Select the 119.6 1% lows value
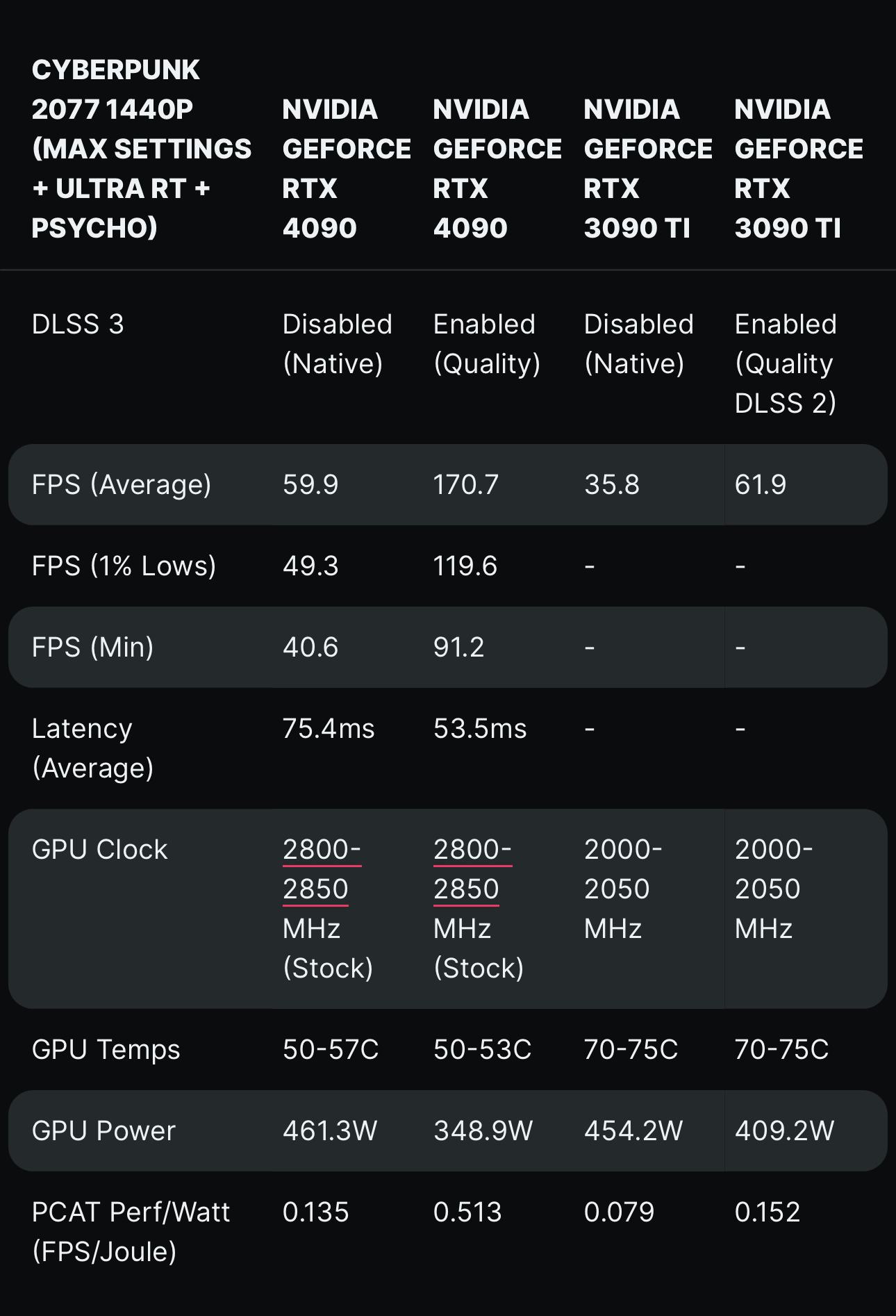Screen dimensions: 896x1316 (x=465, y=566)
